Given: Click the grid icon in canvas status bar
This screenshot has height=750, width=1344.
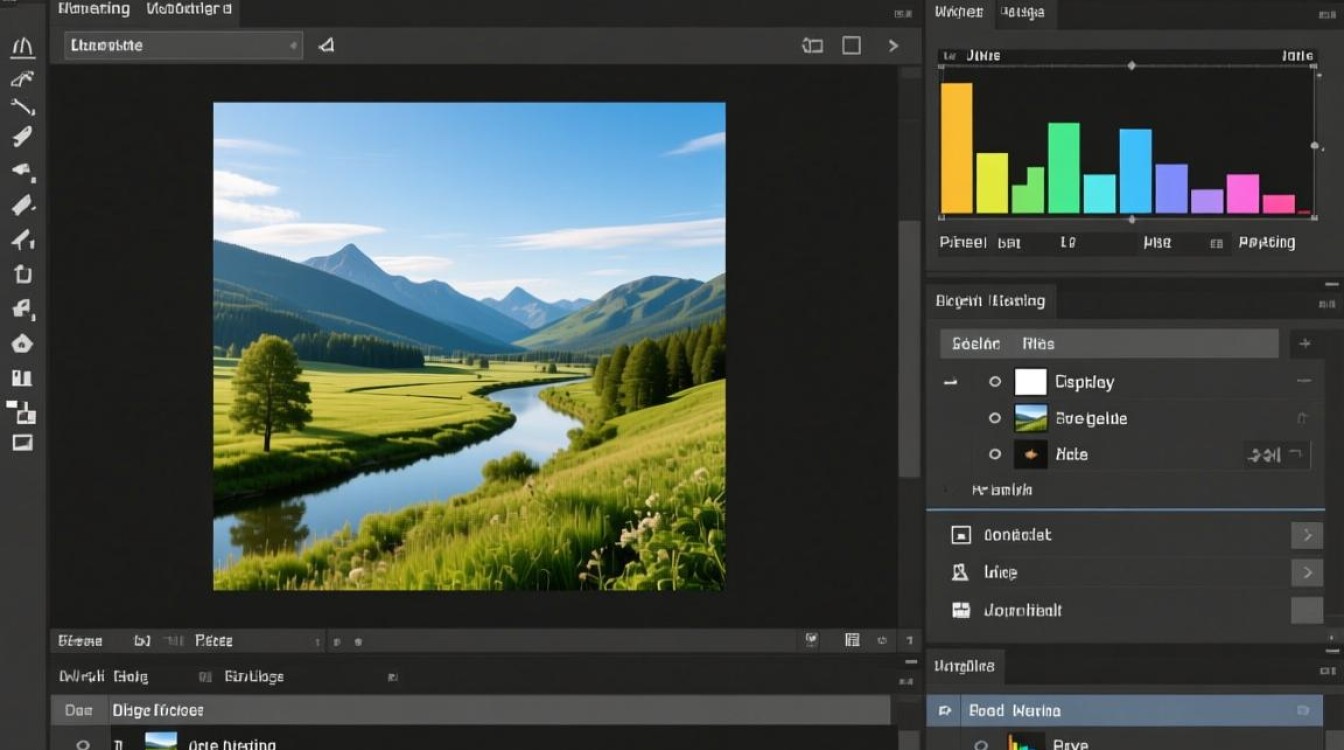Looking at the screenshot, I should coord(852,640).
